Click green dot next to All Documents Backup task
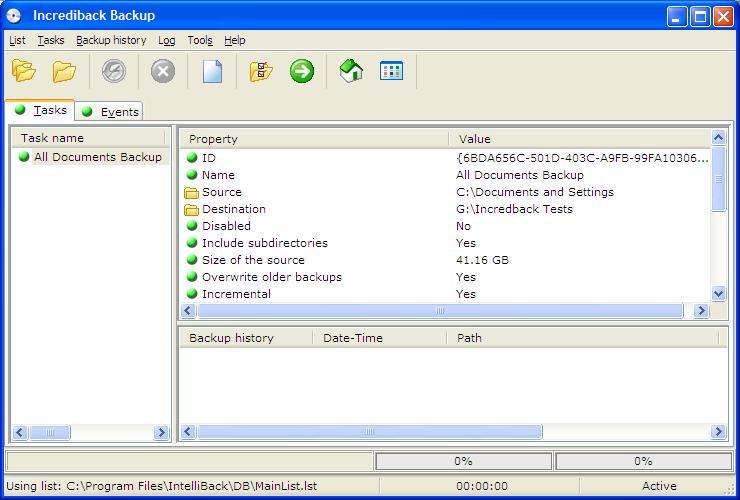The image size is (740, 500). (x=24, y=157)
